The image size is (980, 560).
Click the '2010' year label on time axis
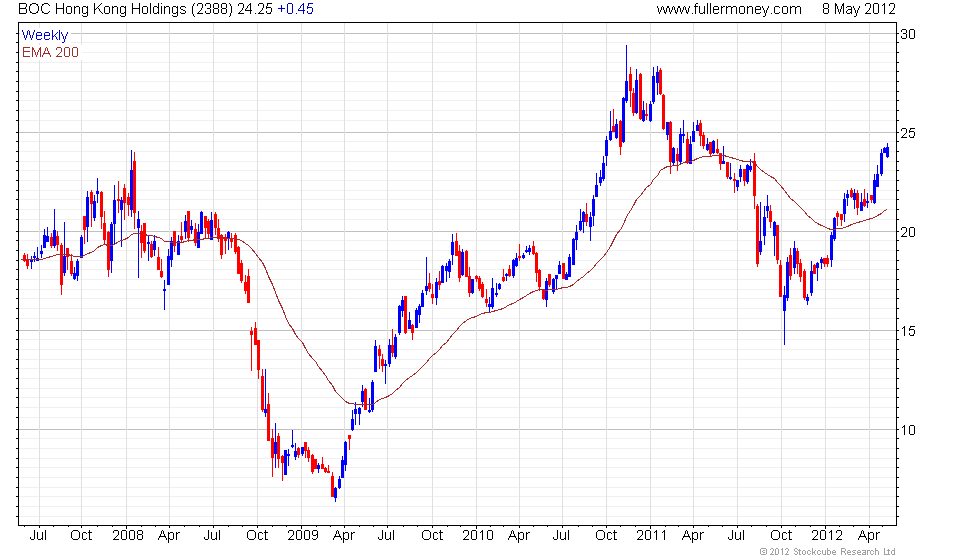(x=478, y=536)
